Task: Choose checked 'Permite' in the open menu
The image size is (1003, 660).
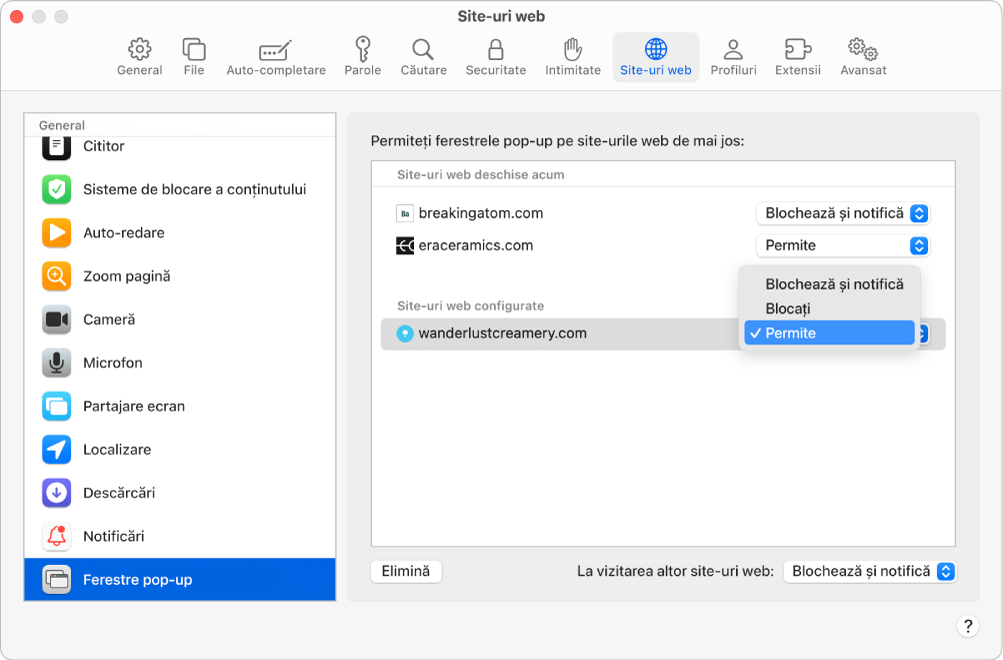Action: (x=829, y=333)
